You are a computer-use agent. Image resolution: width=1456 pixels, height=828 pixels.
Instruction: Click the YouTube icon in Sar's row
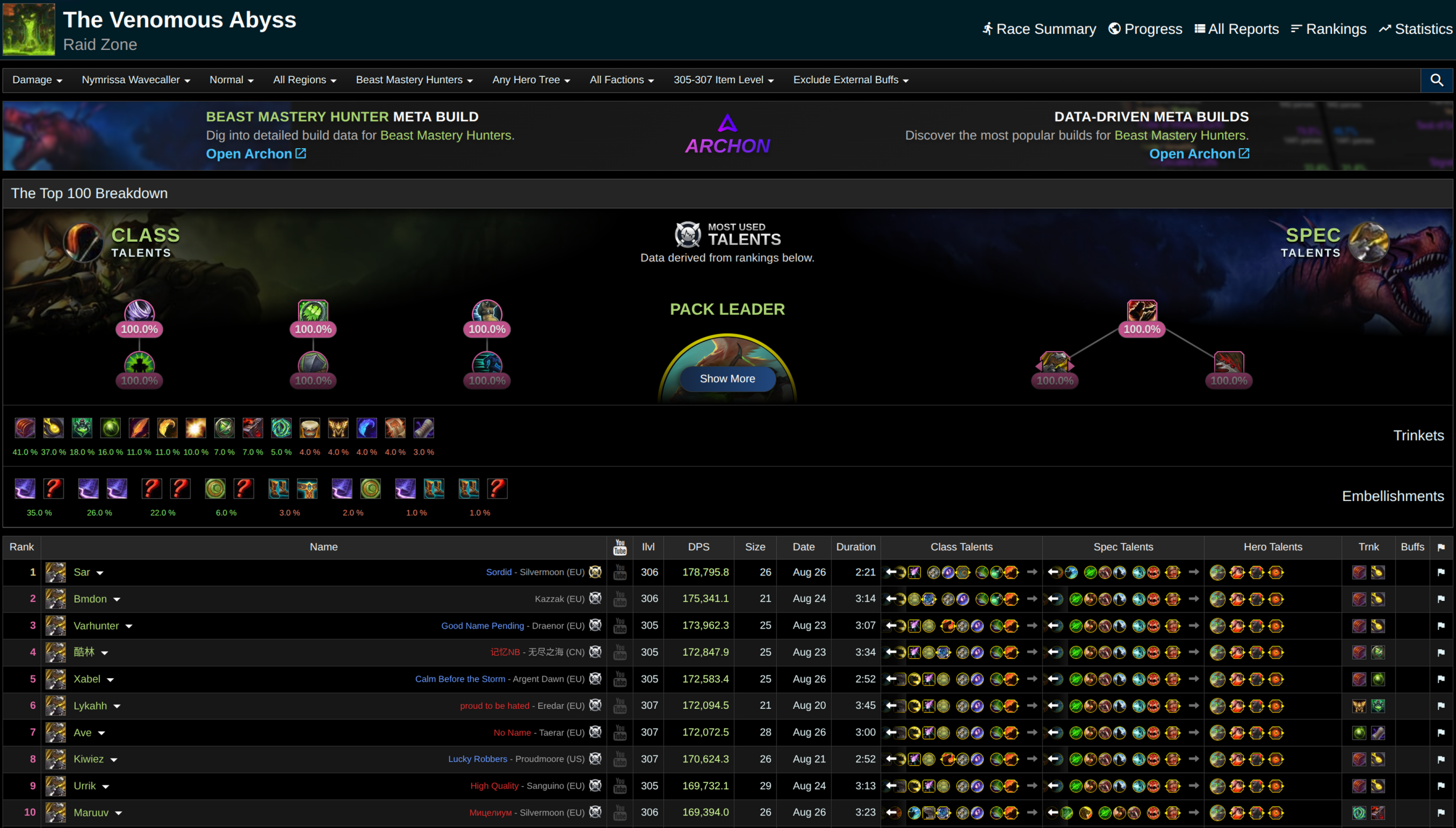pos(619,572)
